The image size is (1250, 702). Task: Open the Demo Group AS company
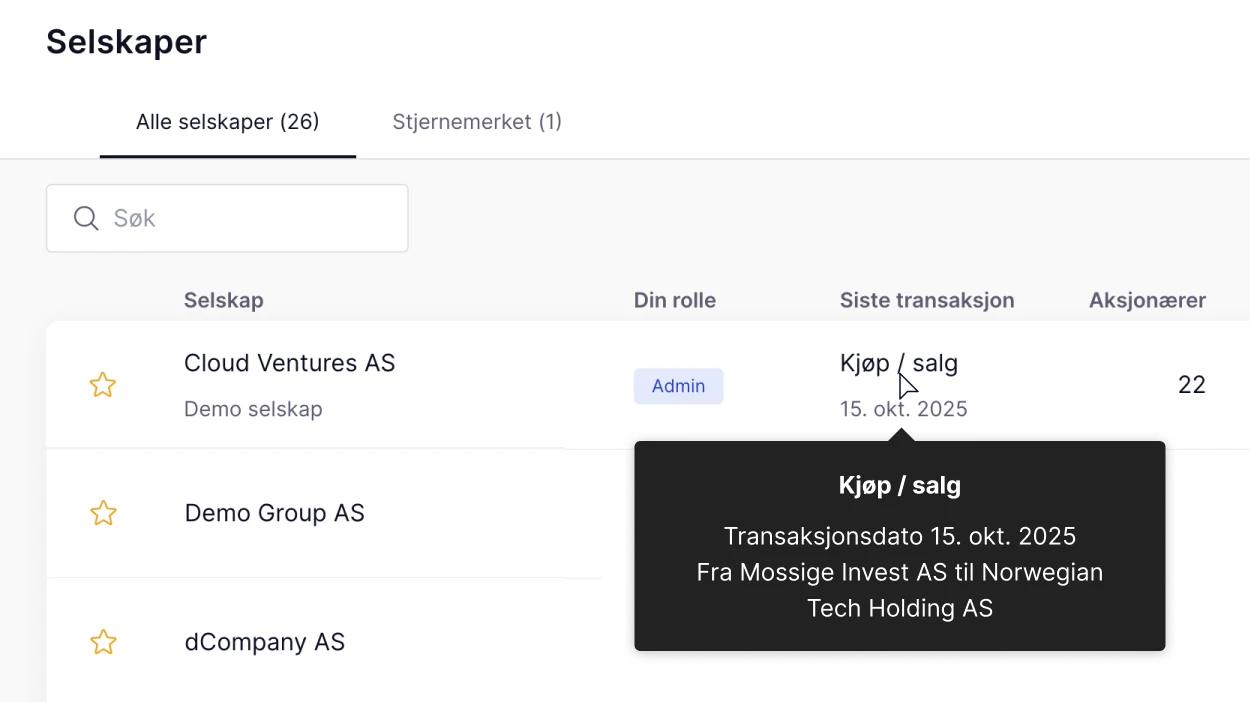coord(274,513)
